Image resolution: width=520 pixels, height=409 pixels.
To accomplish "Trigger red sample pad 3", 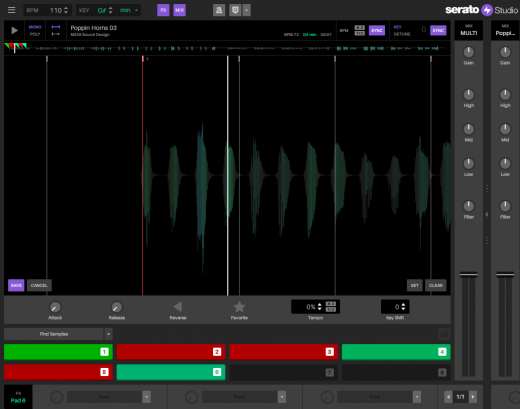I will [283, 352].
